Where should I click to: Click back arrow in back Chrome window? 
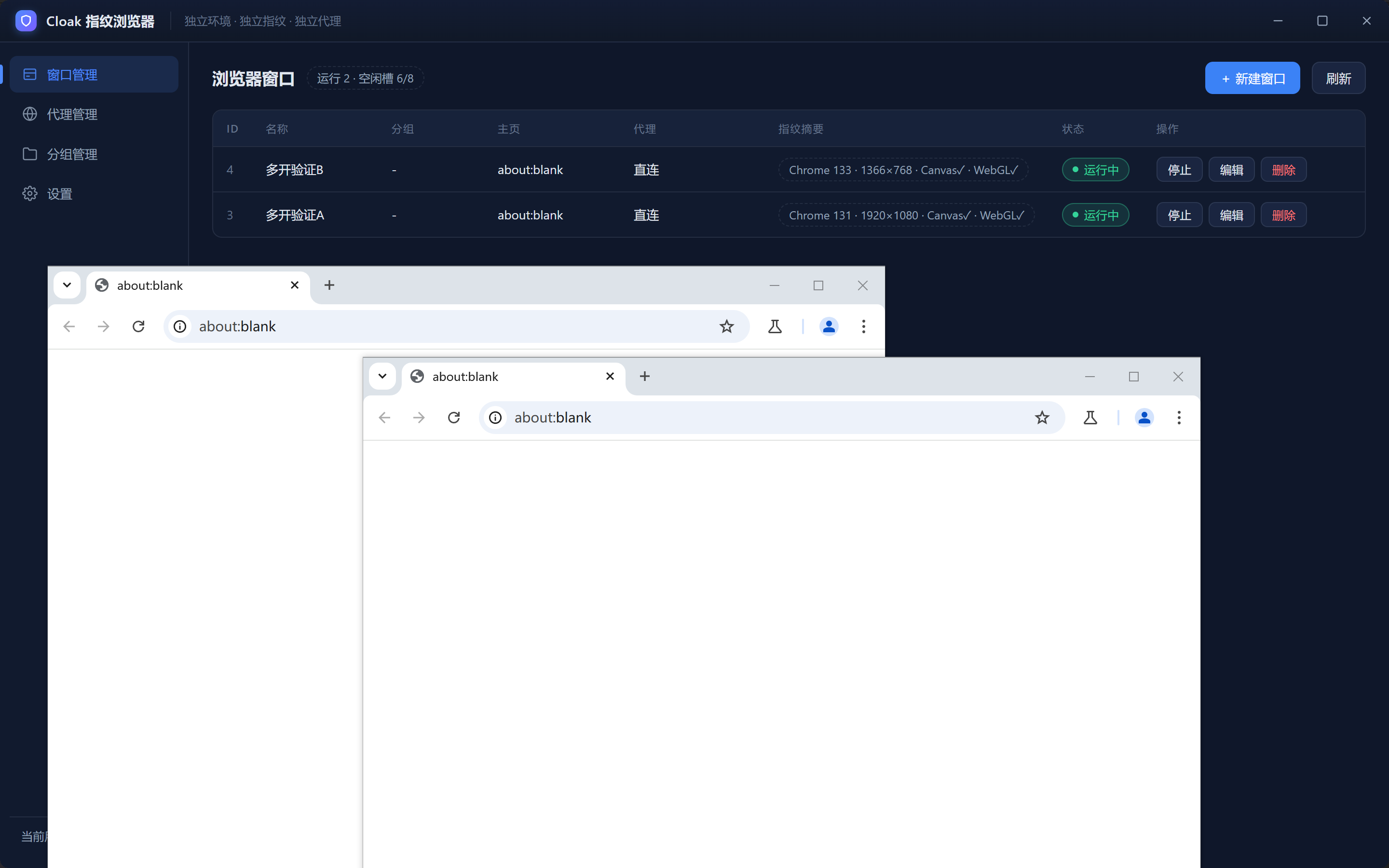(x=69, y=326)
